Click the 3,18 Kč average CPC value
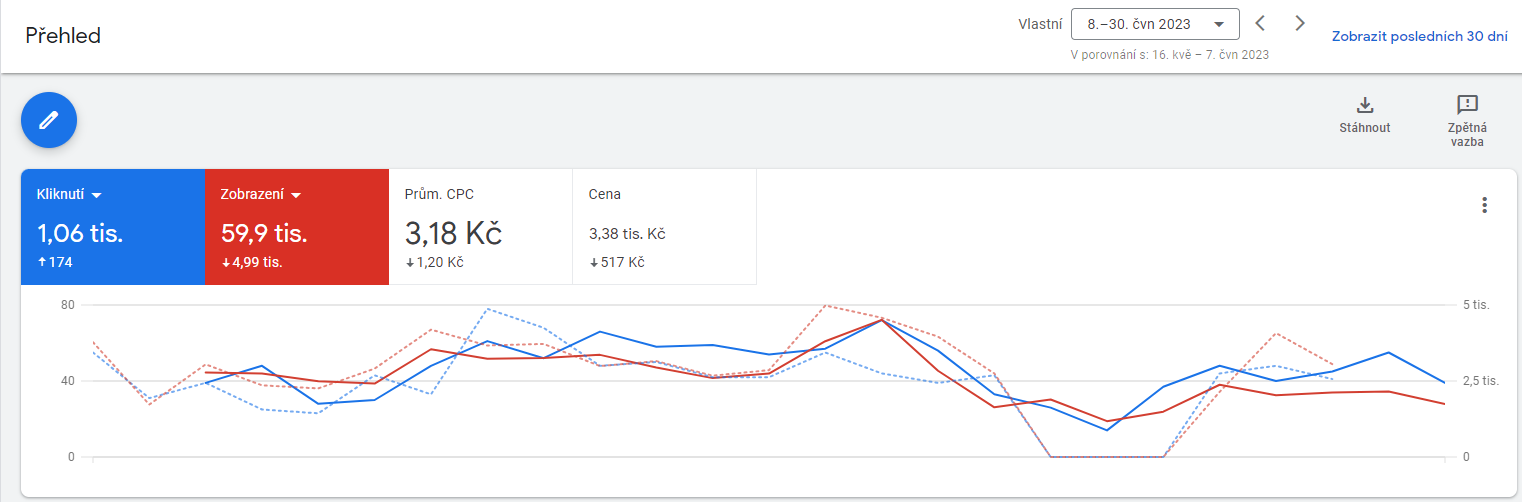Image resolution: width=1522 pixels, height=502 pixels. click(453, 233)
